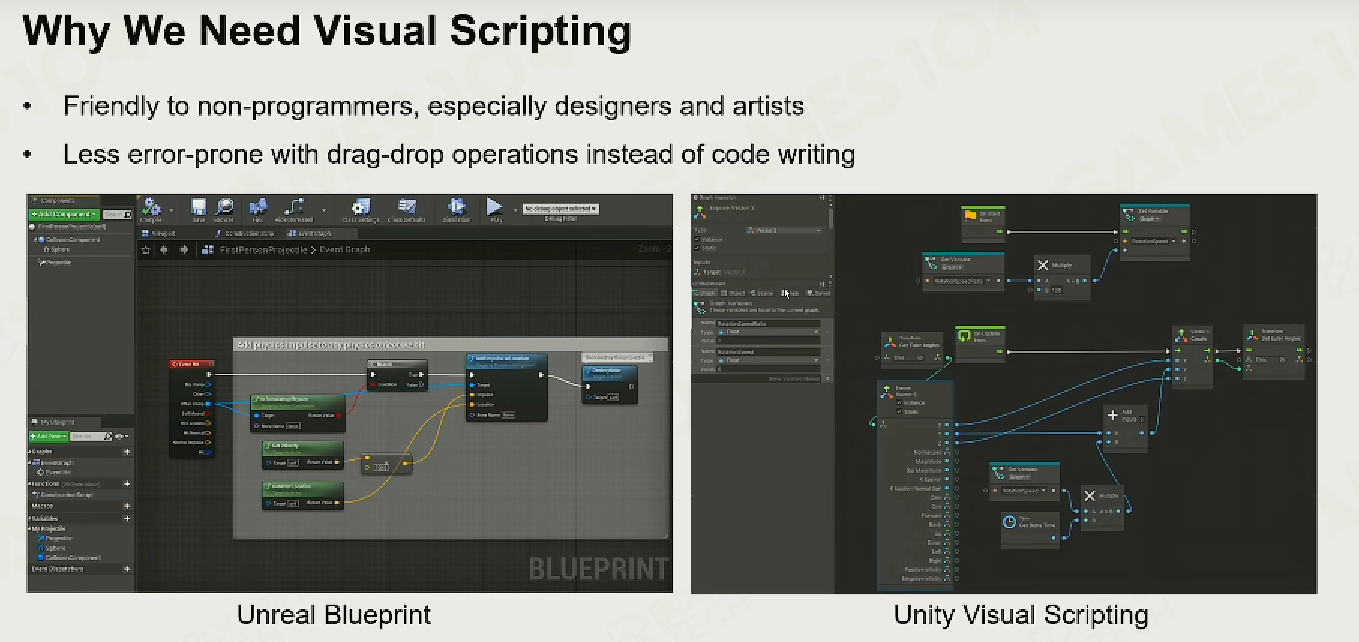
Task: Click the Save icon in Blueprint toolbar
Action: [x=199, y=207]
